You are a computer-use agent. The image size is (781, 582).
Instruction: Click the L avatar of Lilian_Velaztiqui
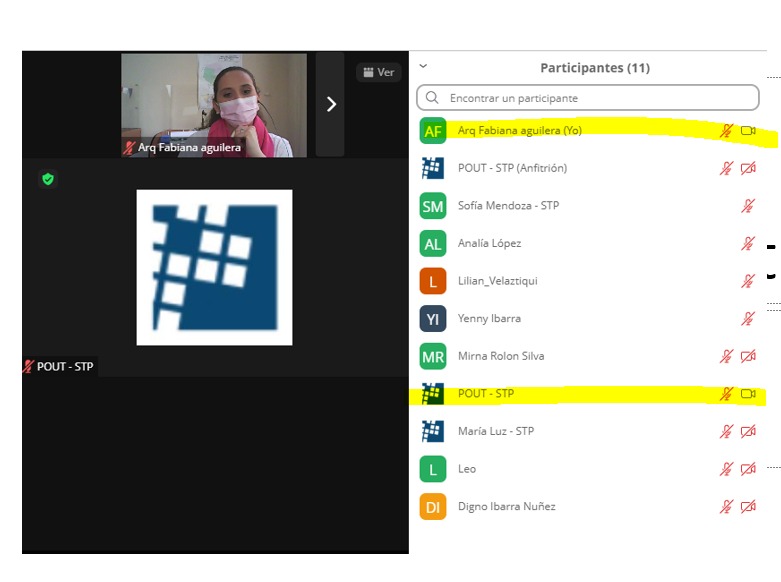point(433,281)
